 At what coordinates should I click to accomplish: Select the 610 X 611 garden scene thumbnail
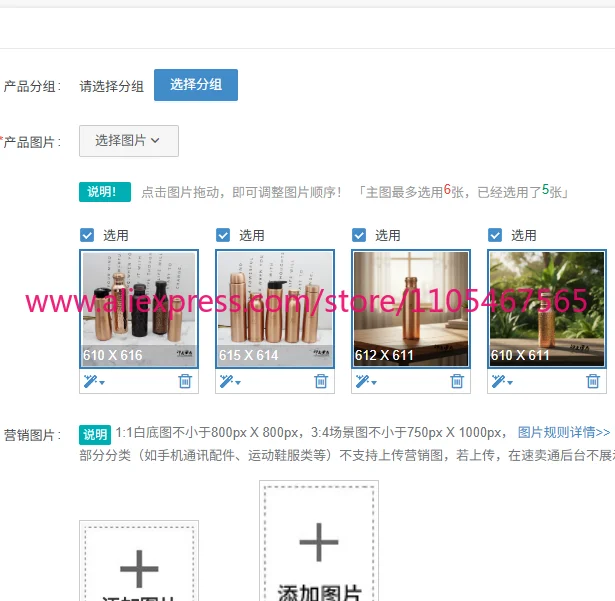click(547, 309)
